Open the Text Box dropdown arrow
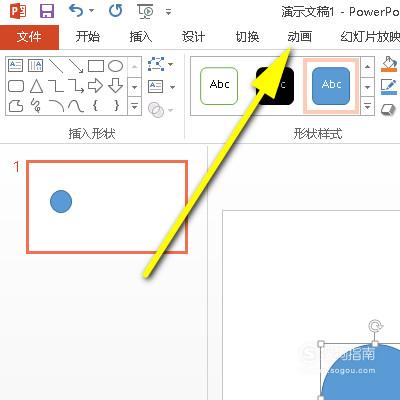 click(x=172, y=87)
